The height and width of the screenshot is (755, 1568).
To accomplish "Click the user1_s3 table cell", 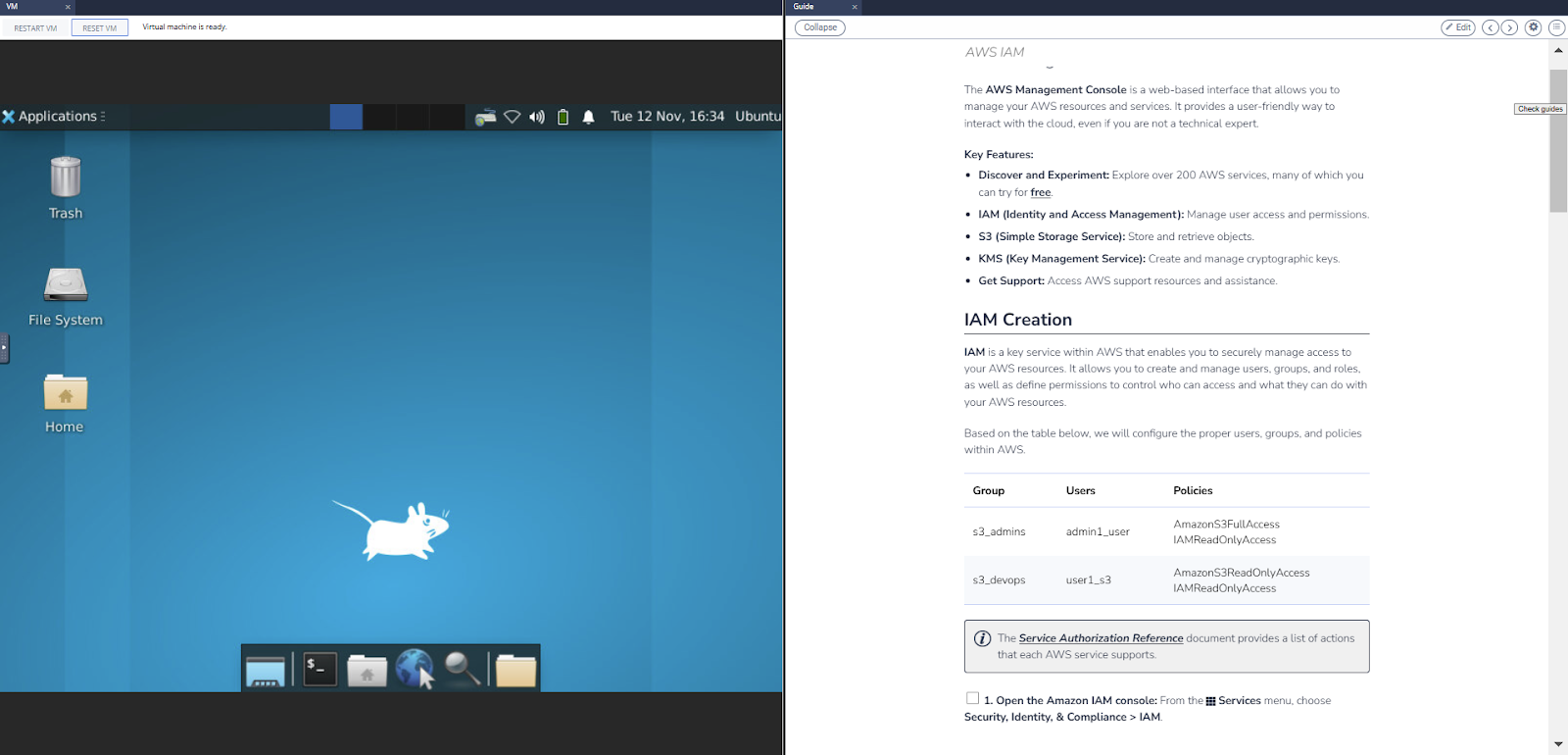I will coord(1089,579).
